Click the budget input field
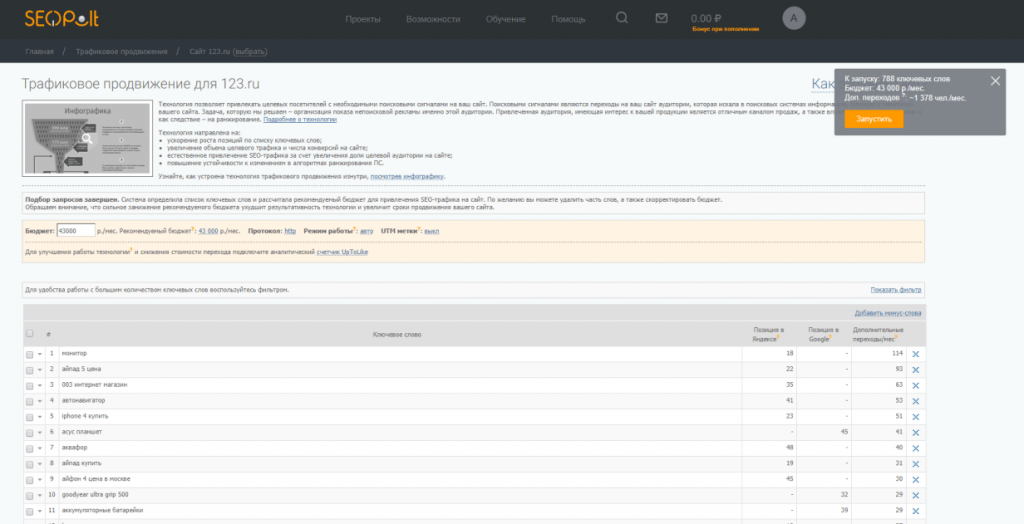The image size is (1024, 524). (76, 231)
